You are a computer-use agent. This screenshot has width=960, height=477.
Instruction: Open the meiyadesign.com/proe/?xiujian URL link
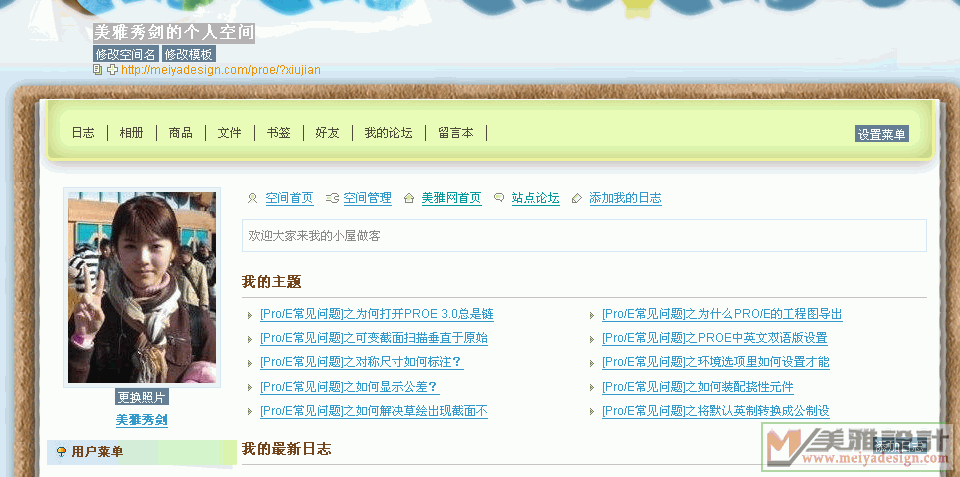[220, 70]
